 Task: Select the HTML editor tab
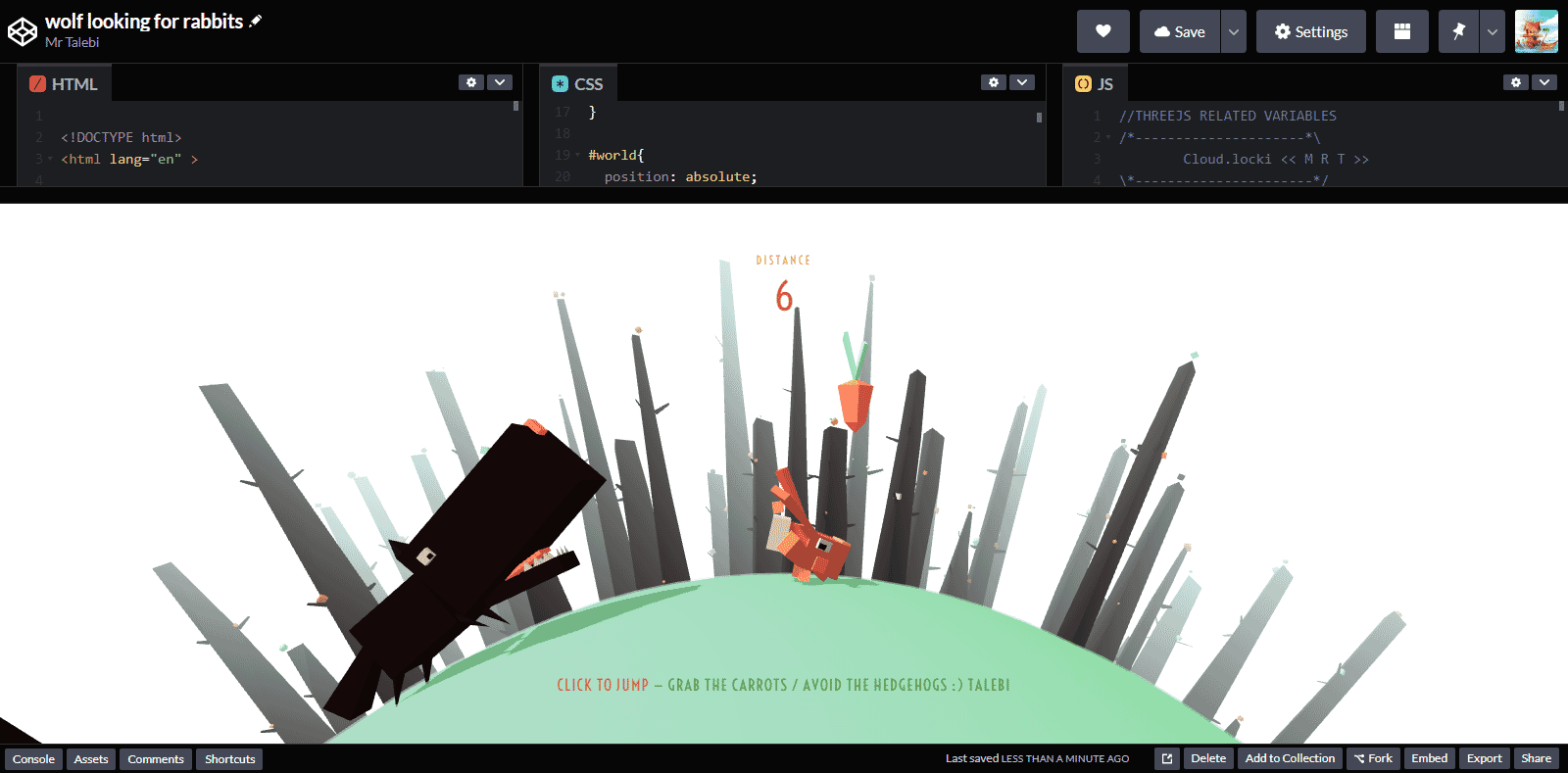click(x=65, y=84)
